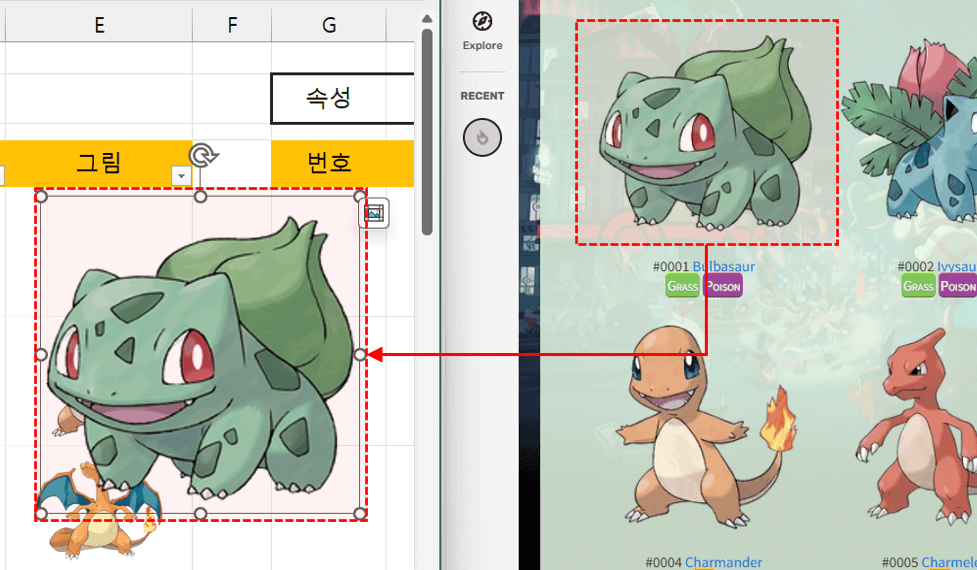Image resolution: width=977 pixels, height=570 pixels.
Task: Select the column F header
Action: click(x=232, y=26)
